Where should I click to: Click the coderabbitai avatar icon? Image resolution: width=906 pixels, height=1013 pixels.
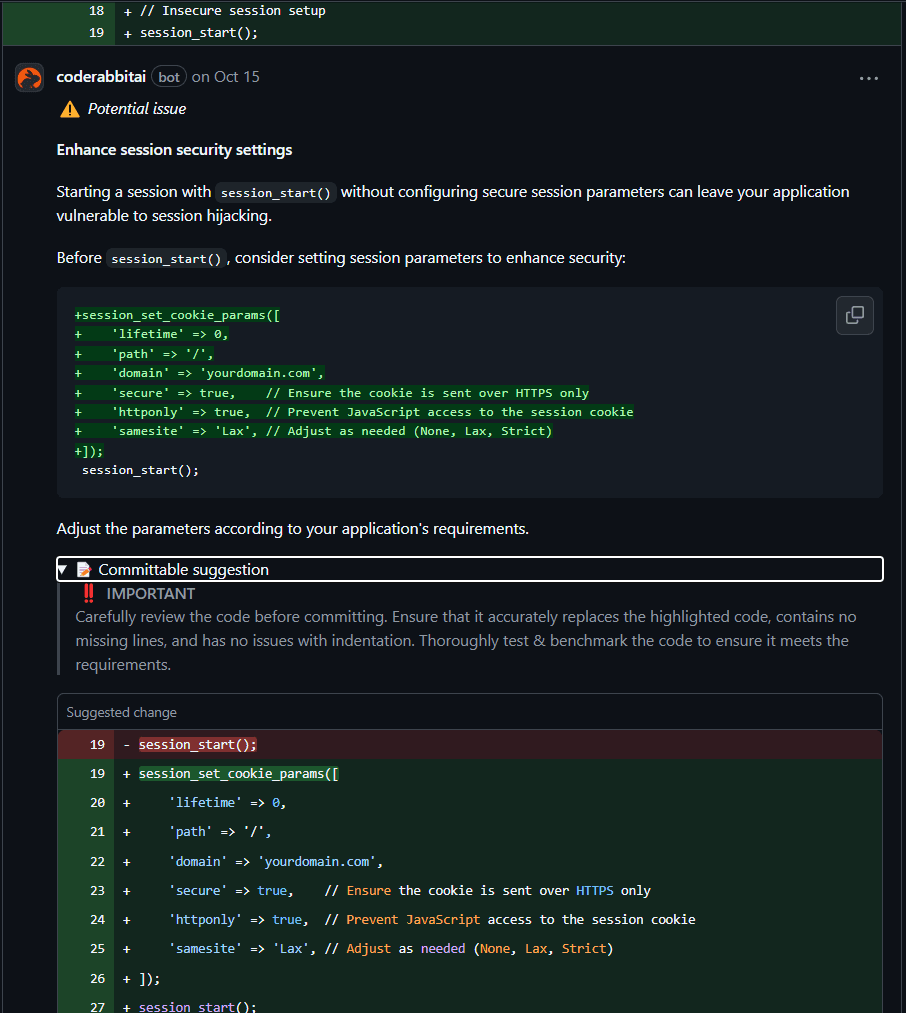tap(30, 77)
